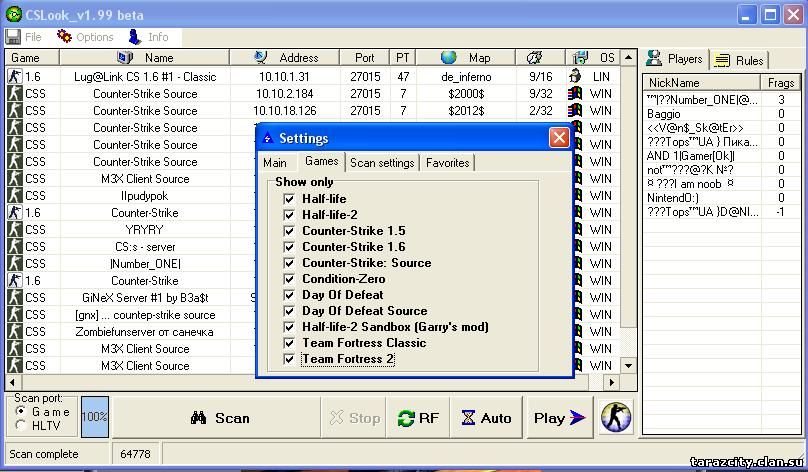
Task: Switch to the Players tab
Action: point(675,59)
